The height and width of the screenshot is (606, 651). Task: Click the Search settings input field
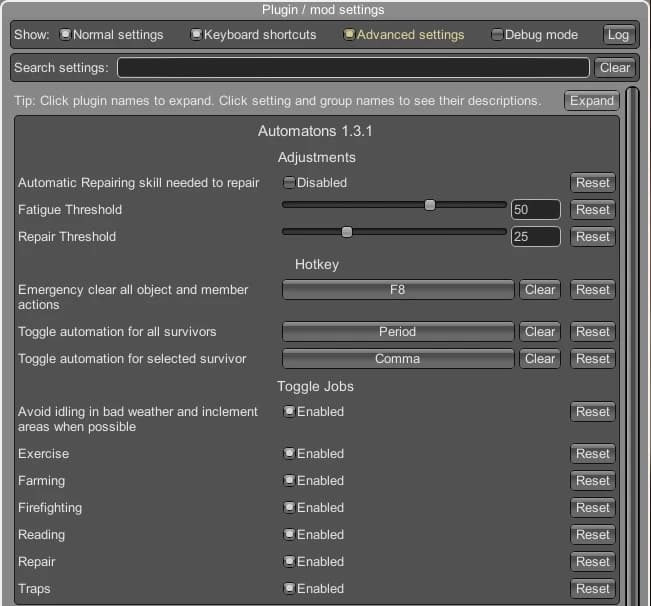tap(353, 68)
